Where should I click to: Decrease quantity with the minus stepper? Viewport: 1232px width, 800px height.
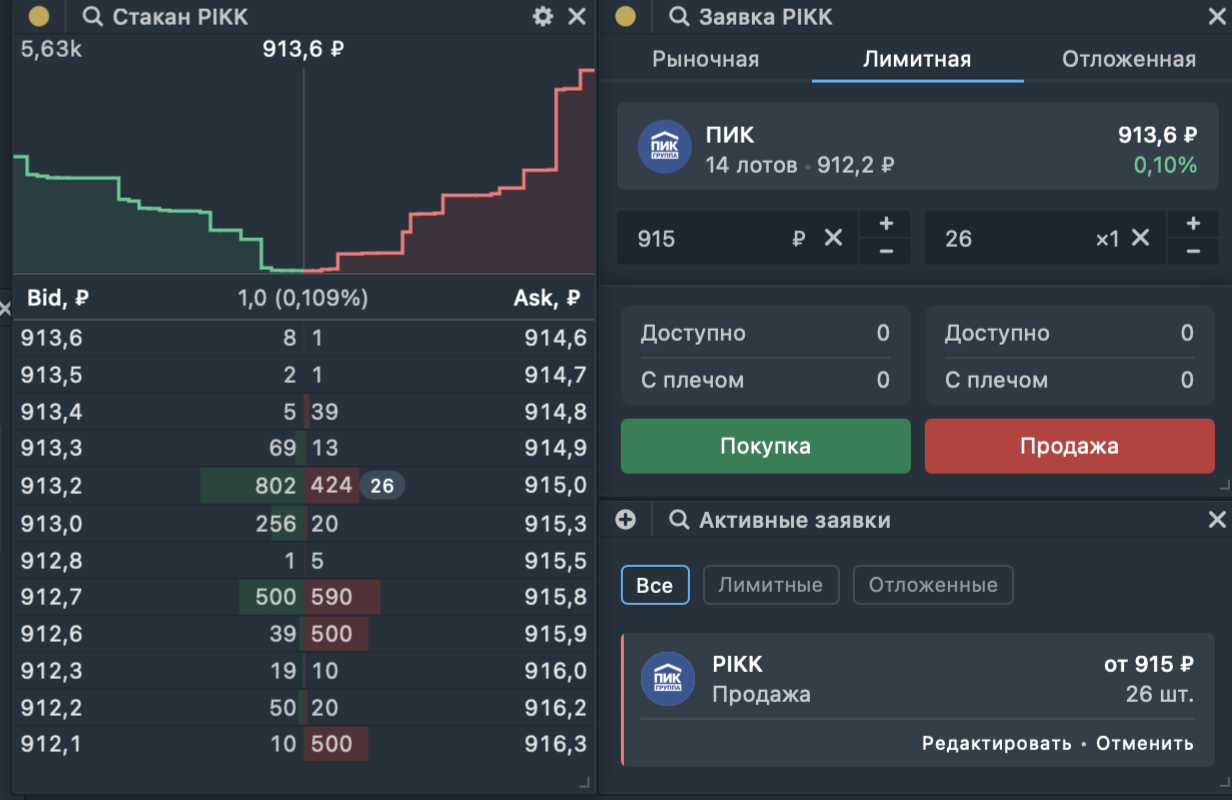[1192, 251]
